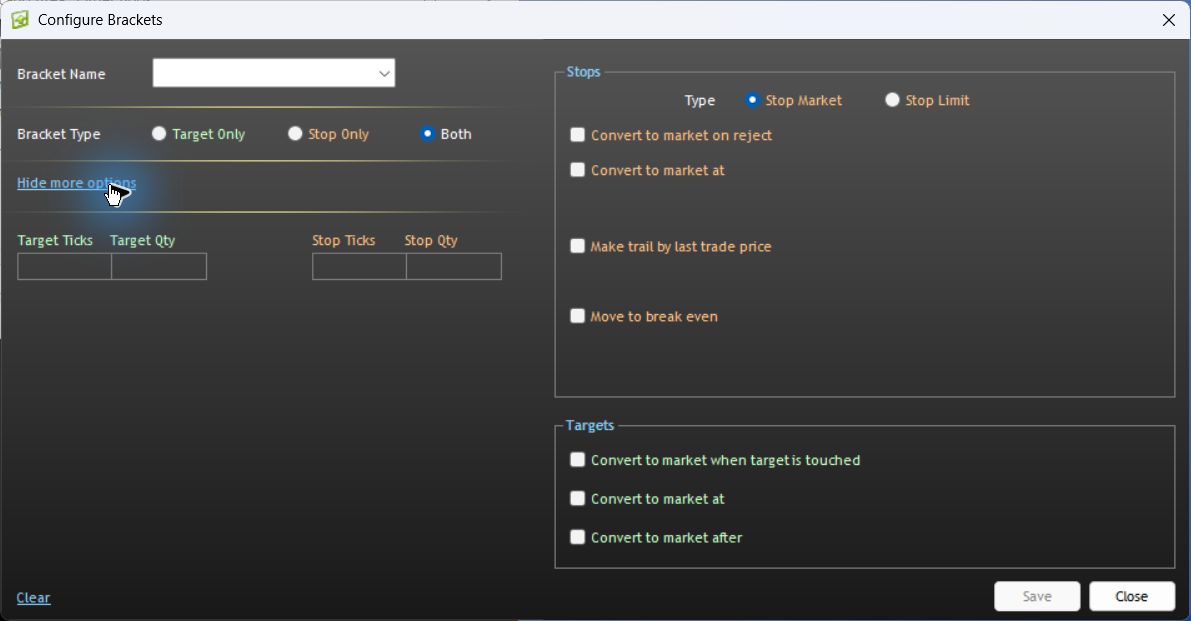This screenshot has height=621, width=1191.
Task: Click the Close button
Action: point(1132,597)
